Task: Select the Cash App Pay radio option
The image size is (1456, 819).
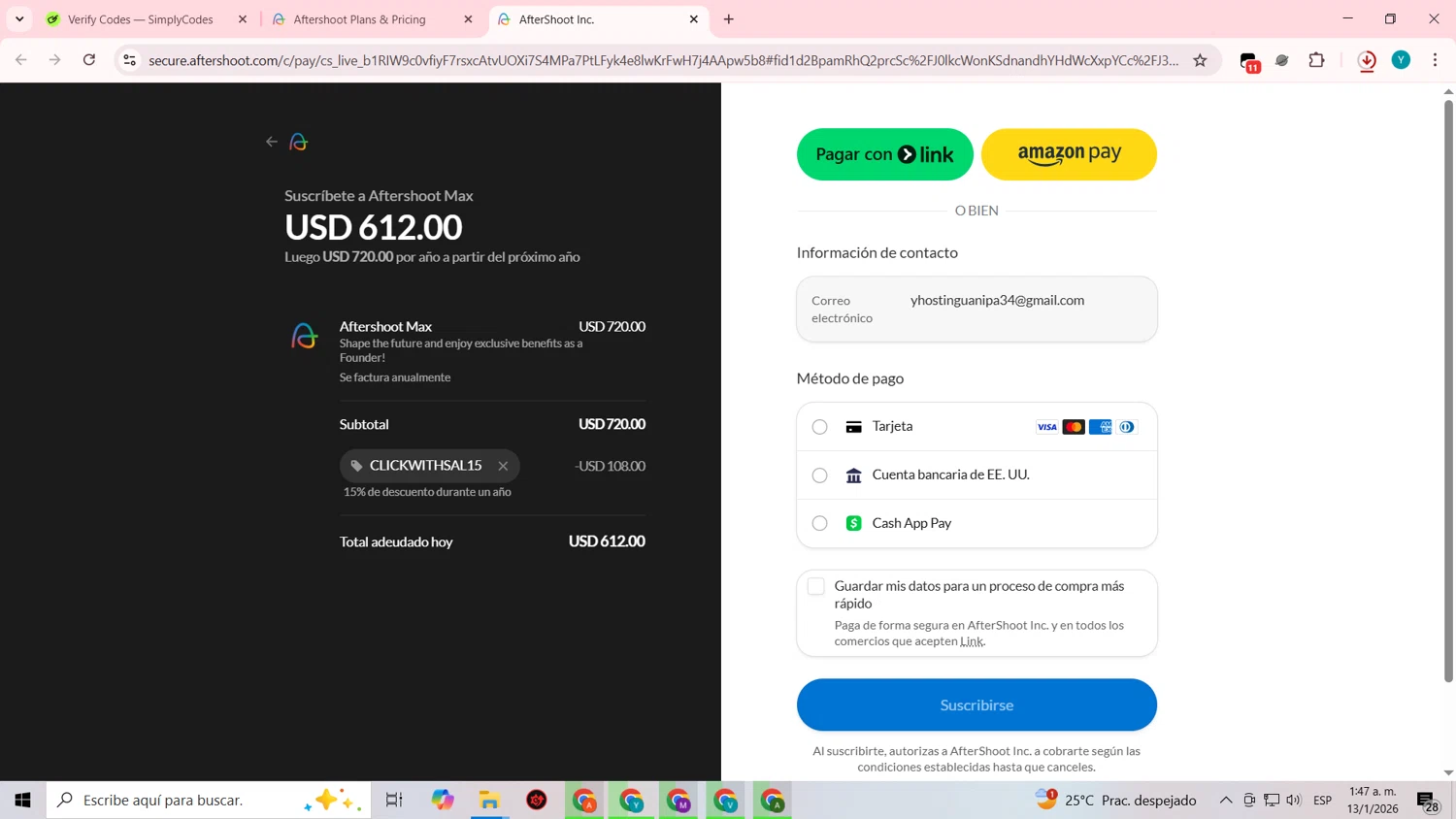Action: coord(820,523)
